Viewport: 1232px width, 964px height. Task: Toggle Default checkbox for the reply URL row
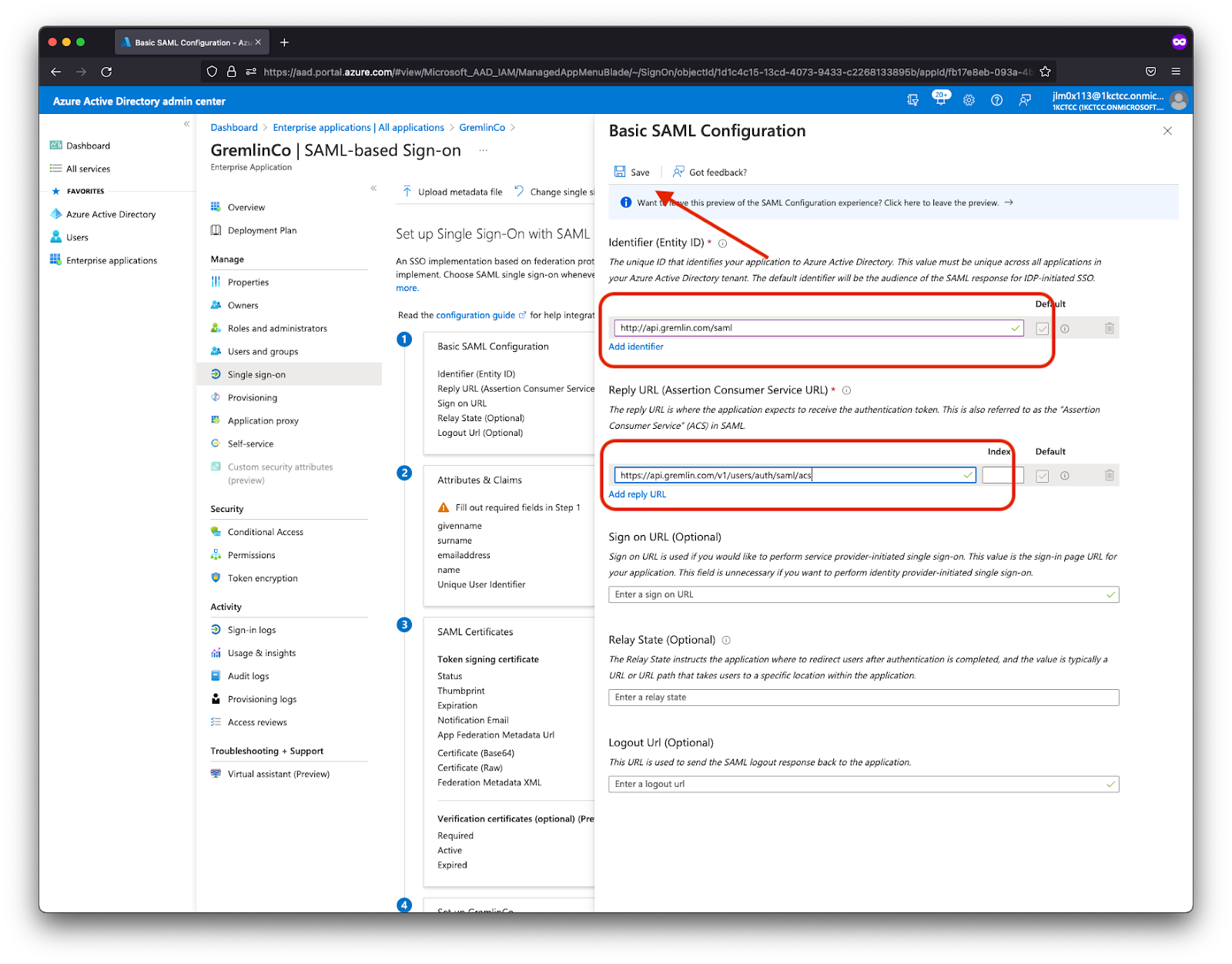click(x=1042, y=476)
